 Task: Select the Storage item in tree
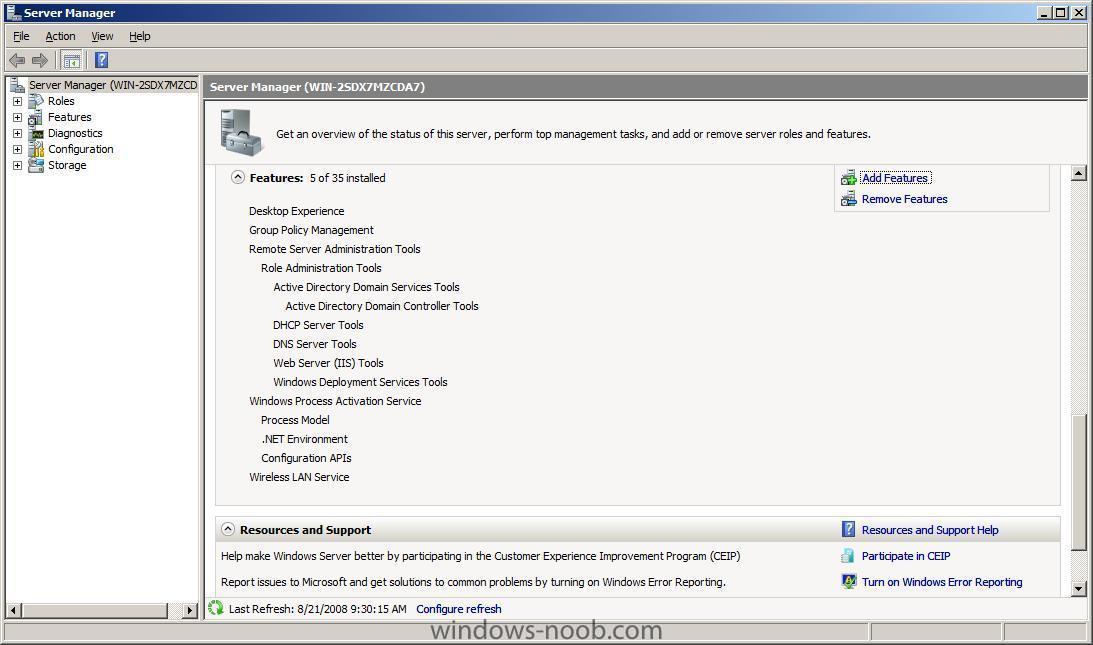pyautogui.click(x=67, y=165)
